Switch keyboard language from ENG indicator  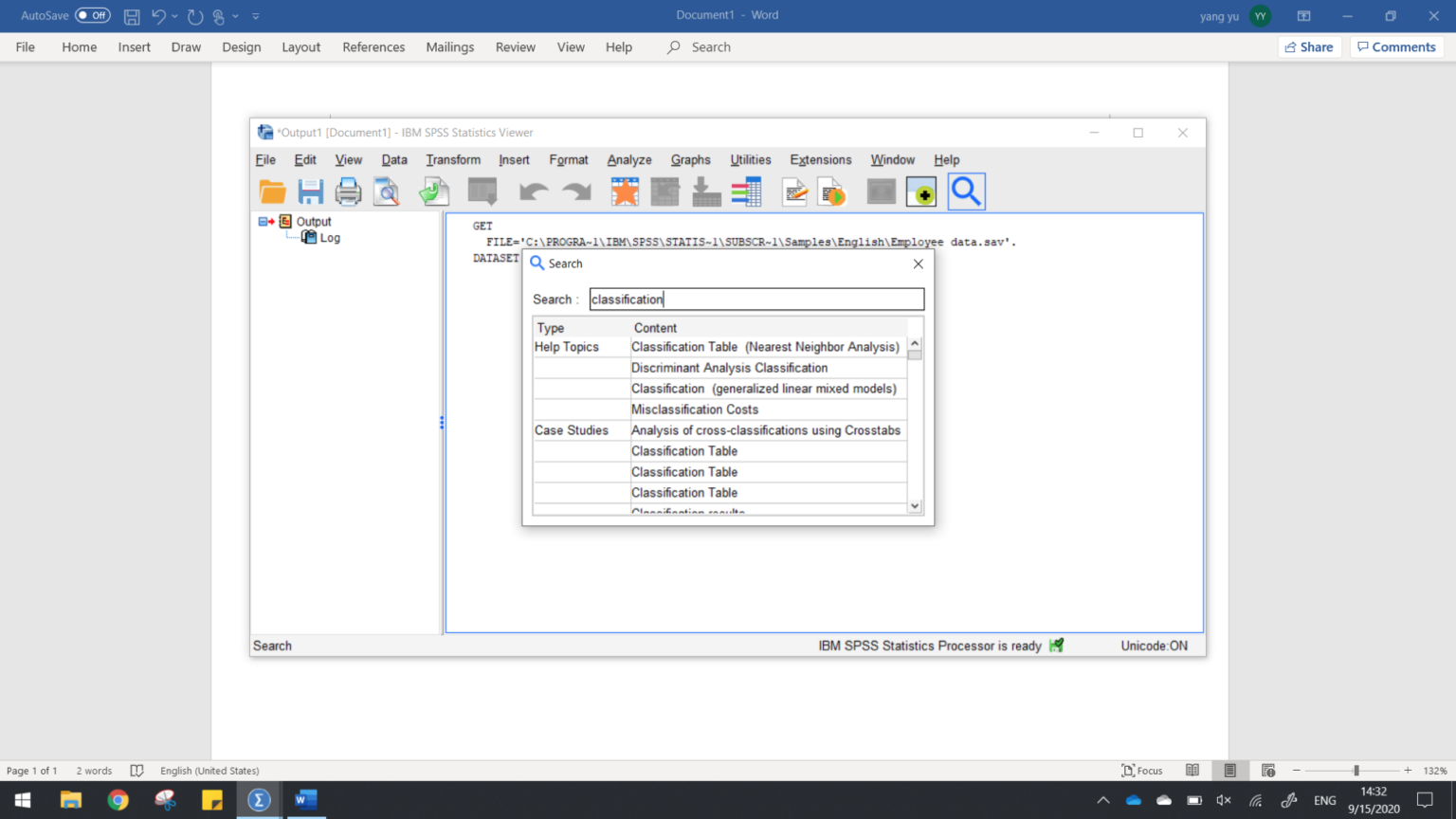tap(1324, 800)
